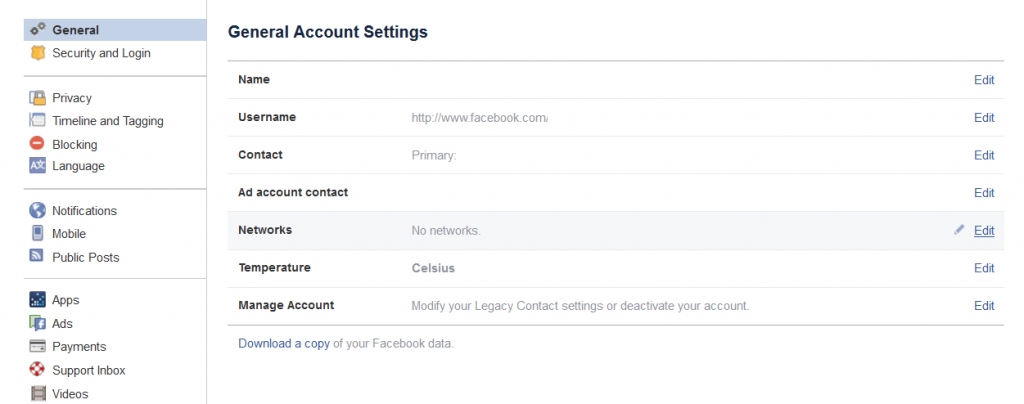The image size is (1024, 404).
Task: Expand the Manage Account row
Action: (x=616, y=305)
